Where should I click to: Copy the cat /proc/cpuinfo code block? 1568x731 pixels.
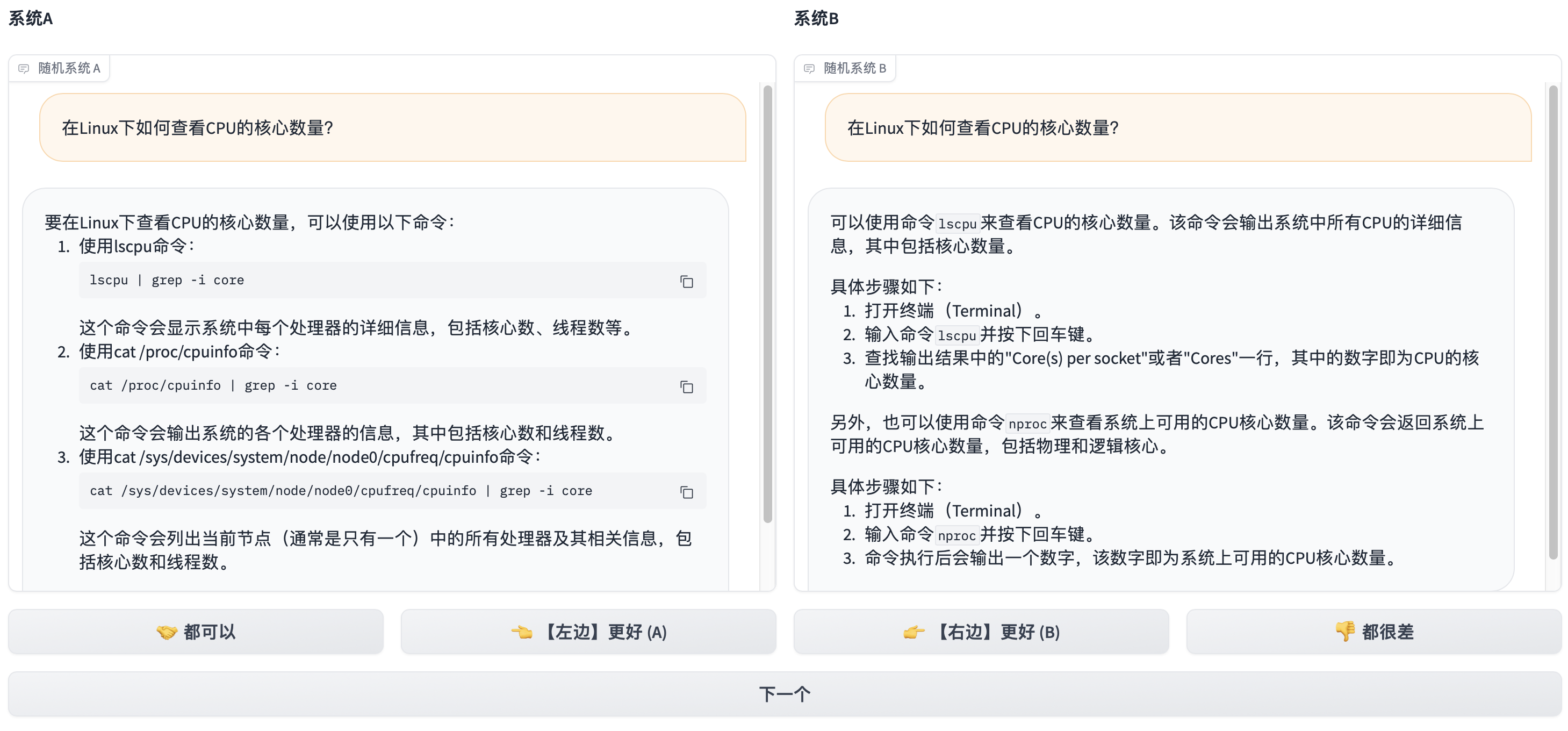686,386
